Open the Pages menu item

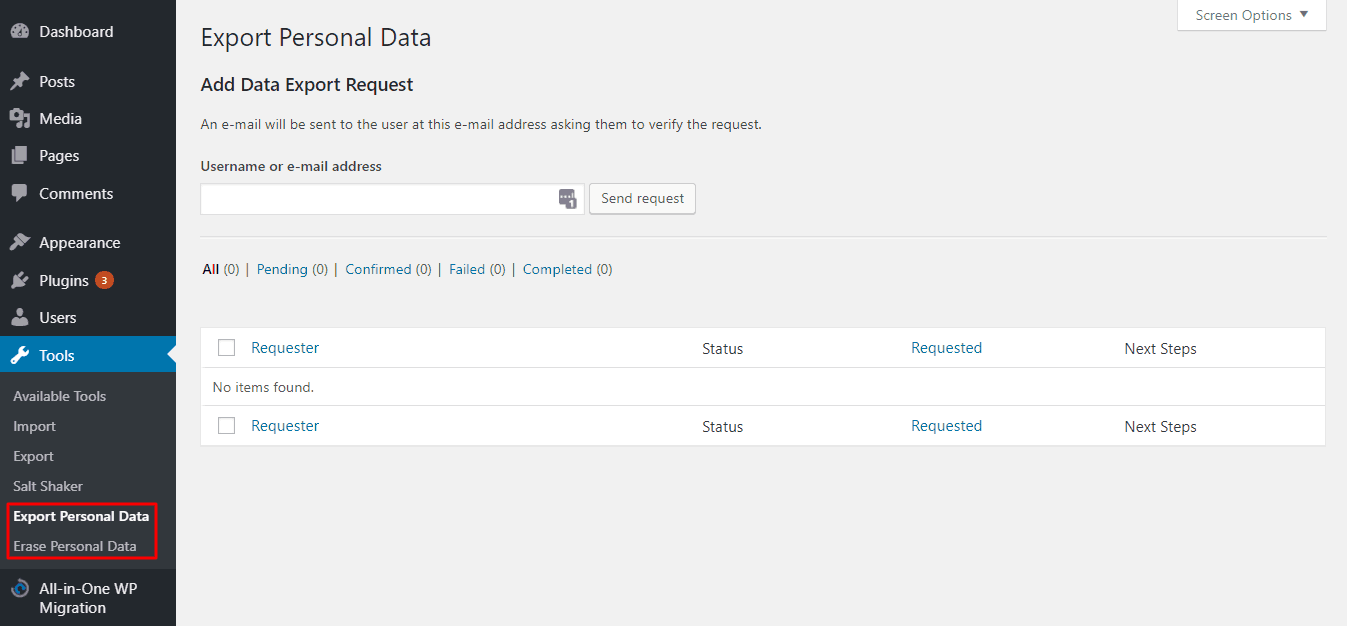[x=59, y=156]
